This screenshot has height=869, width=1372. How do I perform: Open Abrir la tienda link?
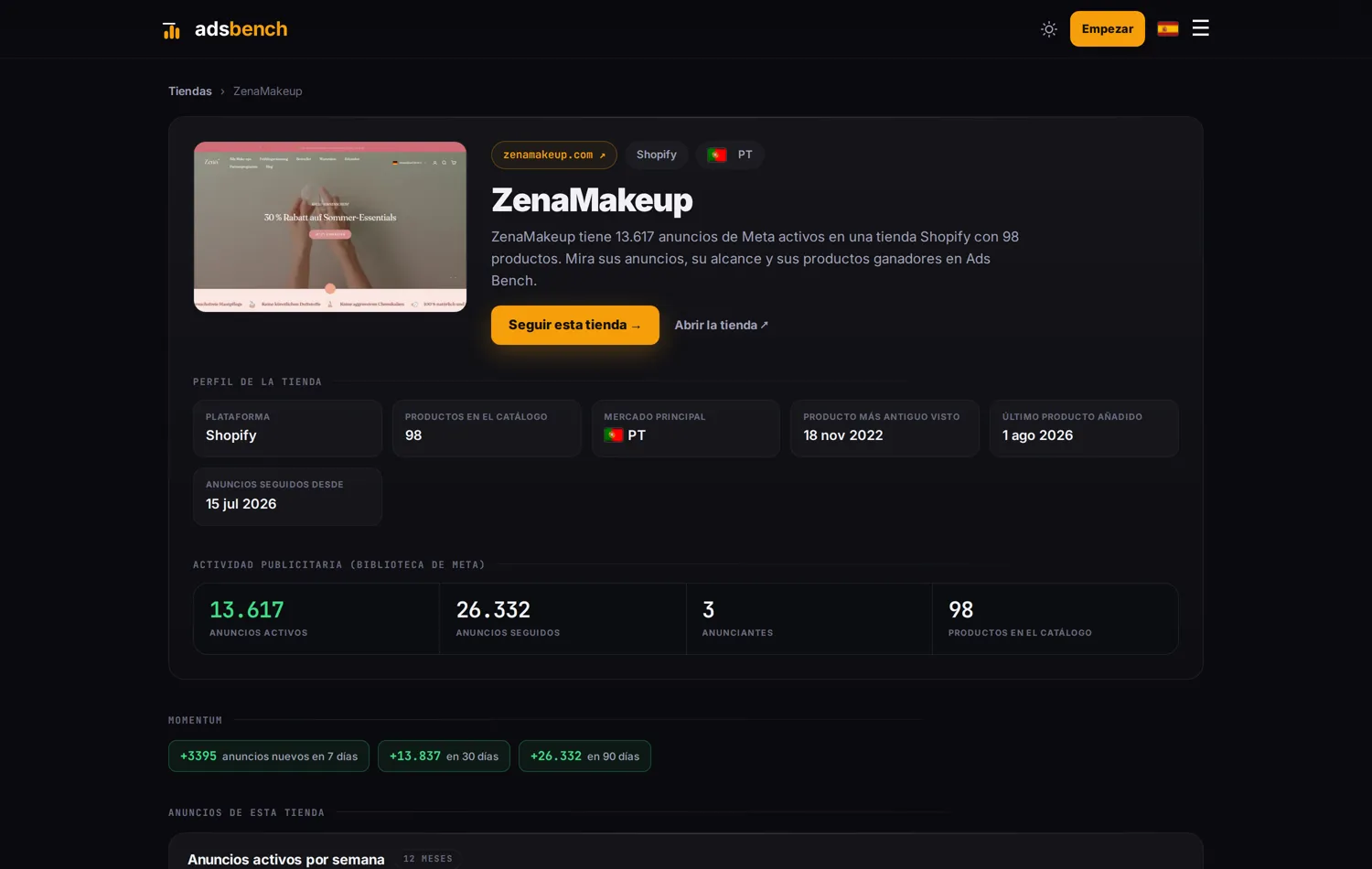click(722, 325)
